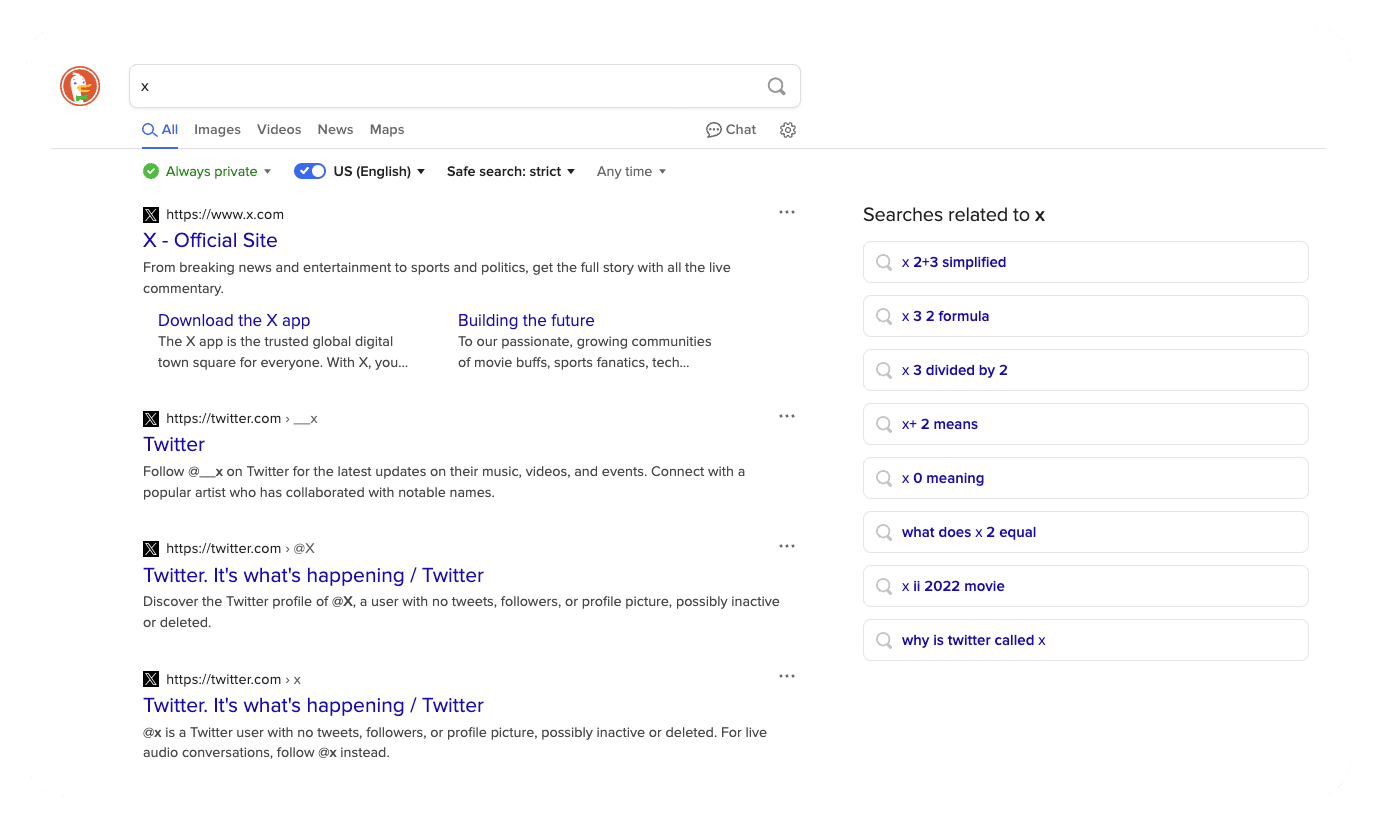Open the Safe search: strict dropdown
This screenshot has width=1377, height=823.
click(x=511, y=171)
